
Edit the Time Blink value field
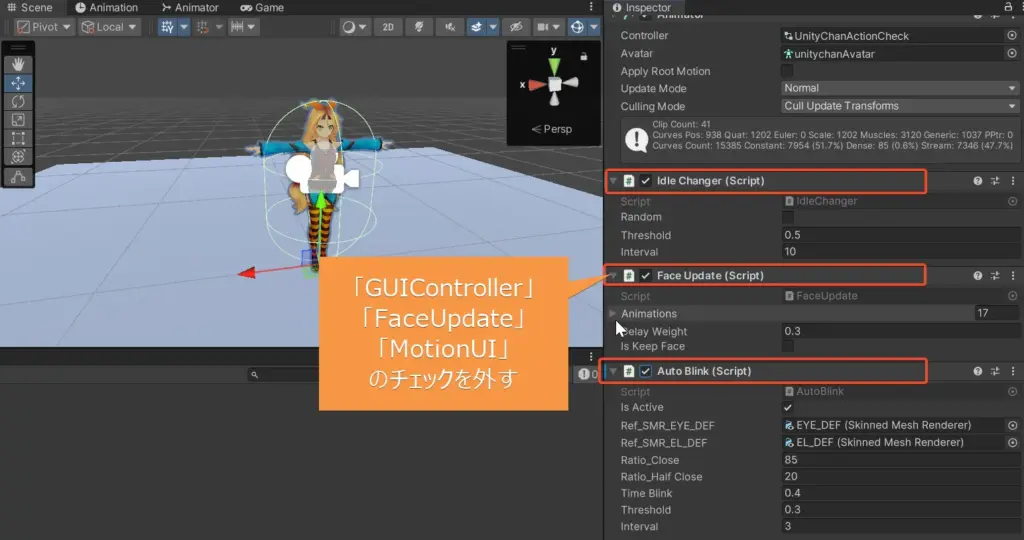coord(901,493)
